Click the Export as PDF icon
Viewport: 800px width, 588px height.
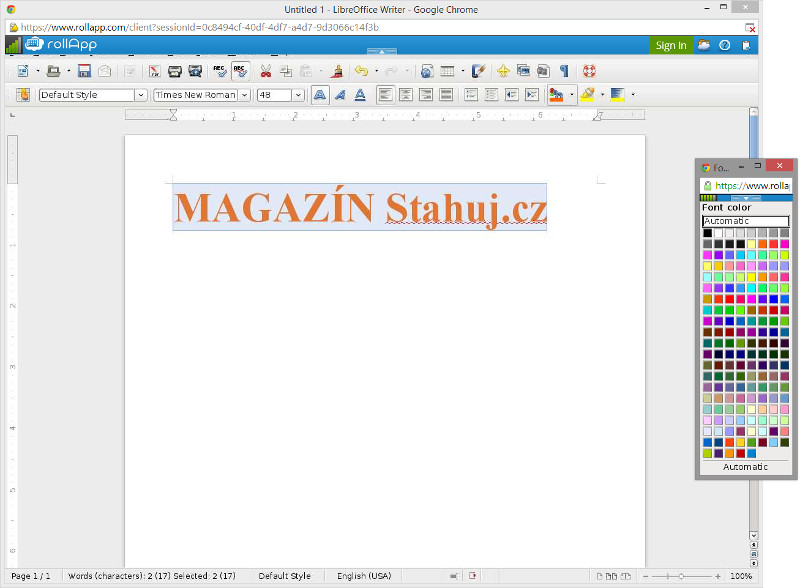[155, 71]
